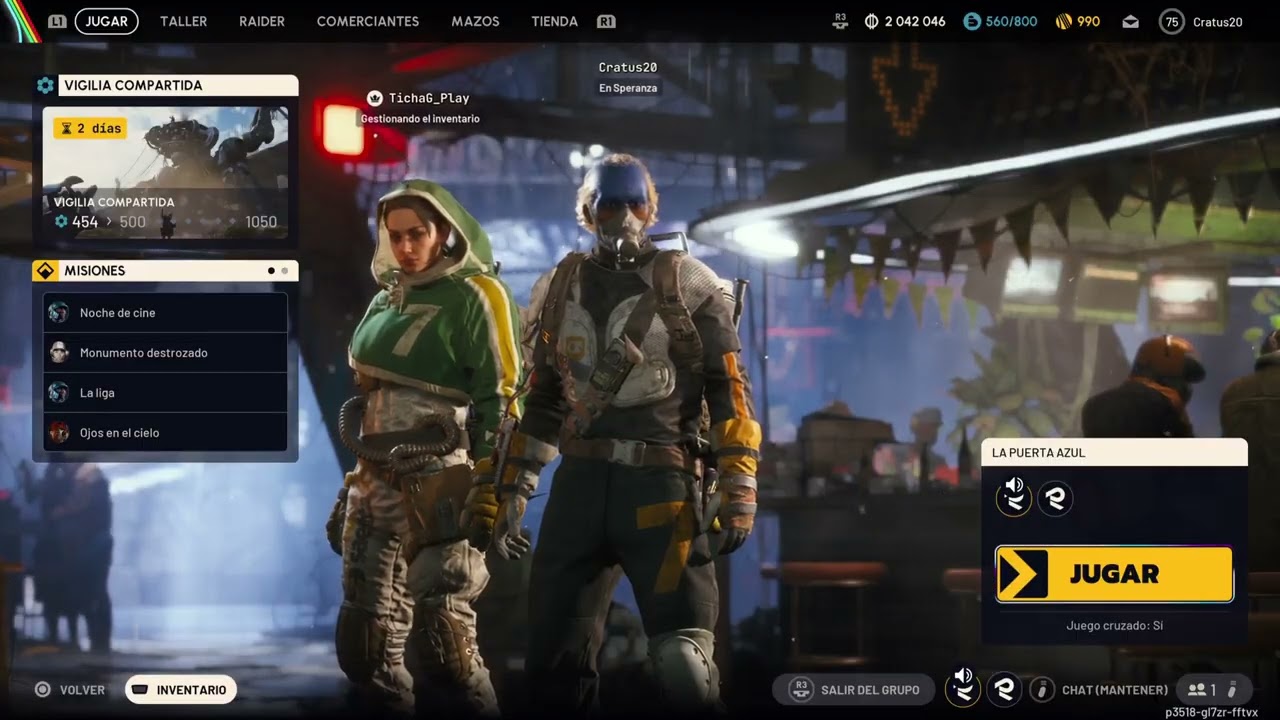Click the Noche de cine mission portrait icon
1280x720 pixels.
pos(59,313)
